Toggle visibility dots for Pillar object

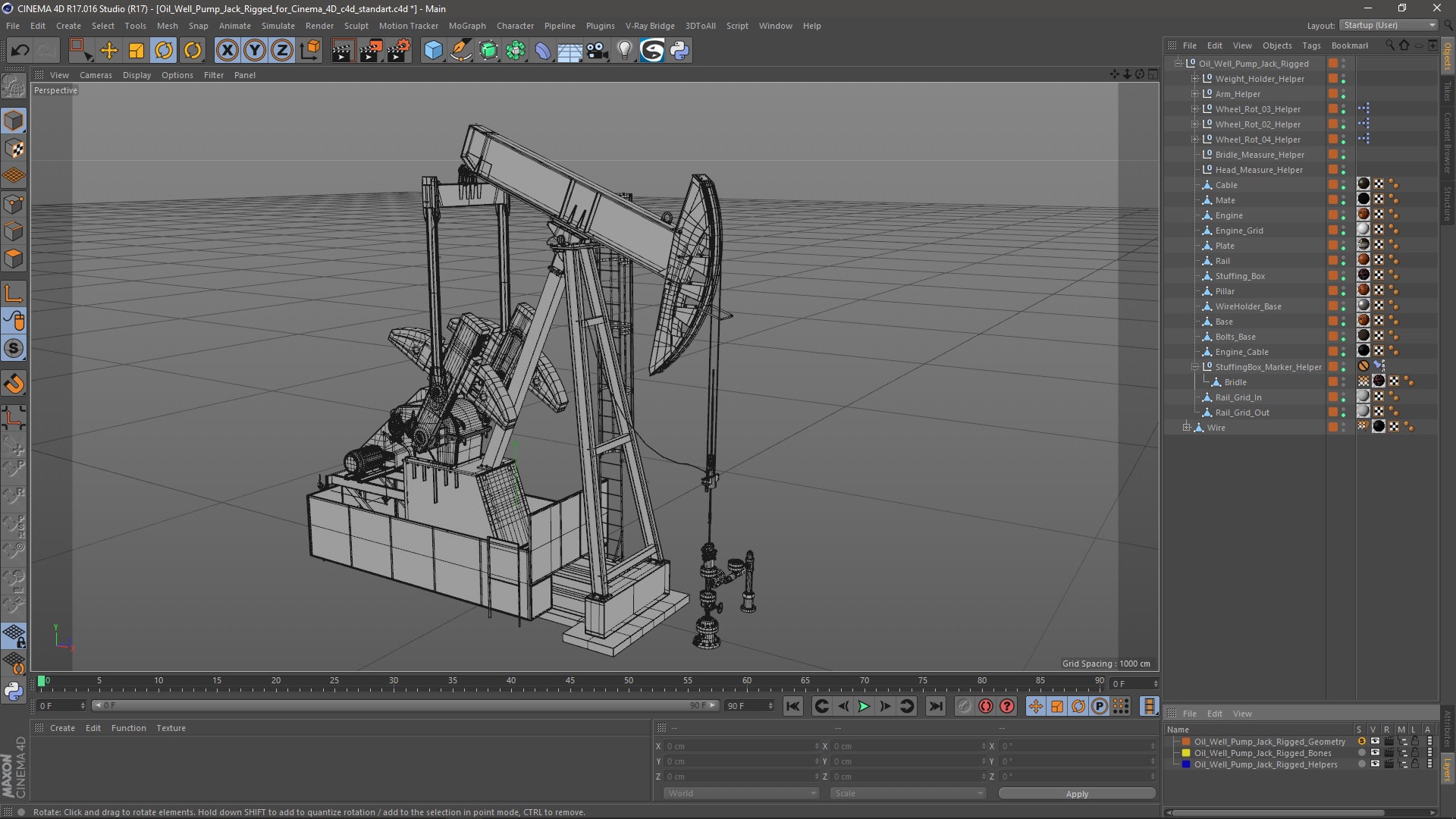click(1344, 291)
